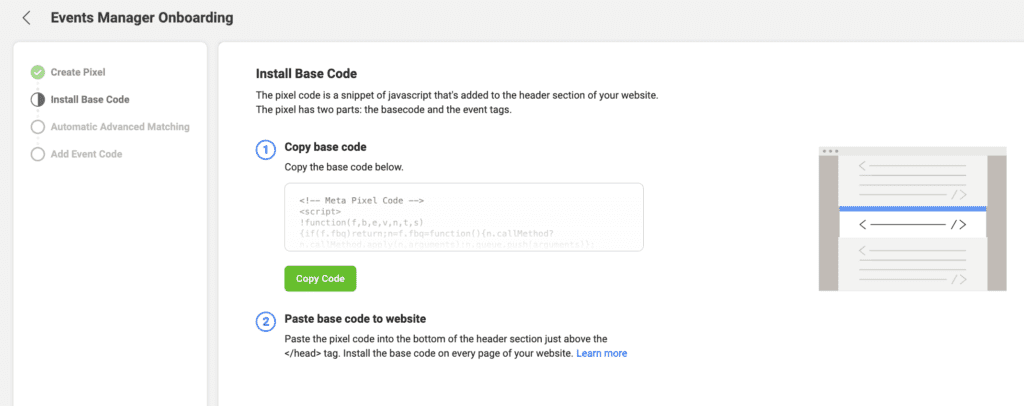The width and height of the screenshot is (1024, 406).
Task: Click the green Copy Code button
Action: click(x=320, y=279)
